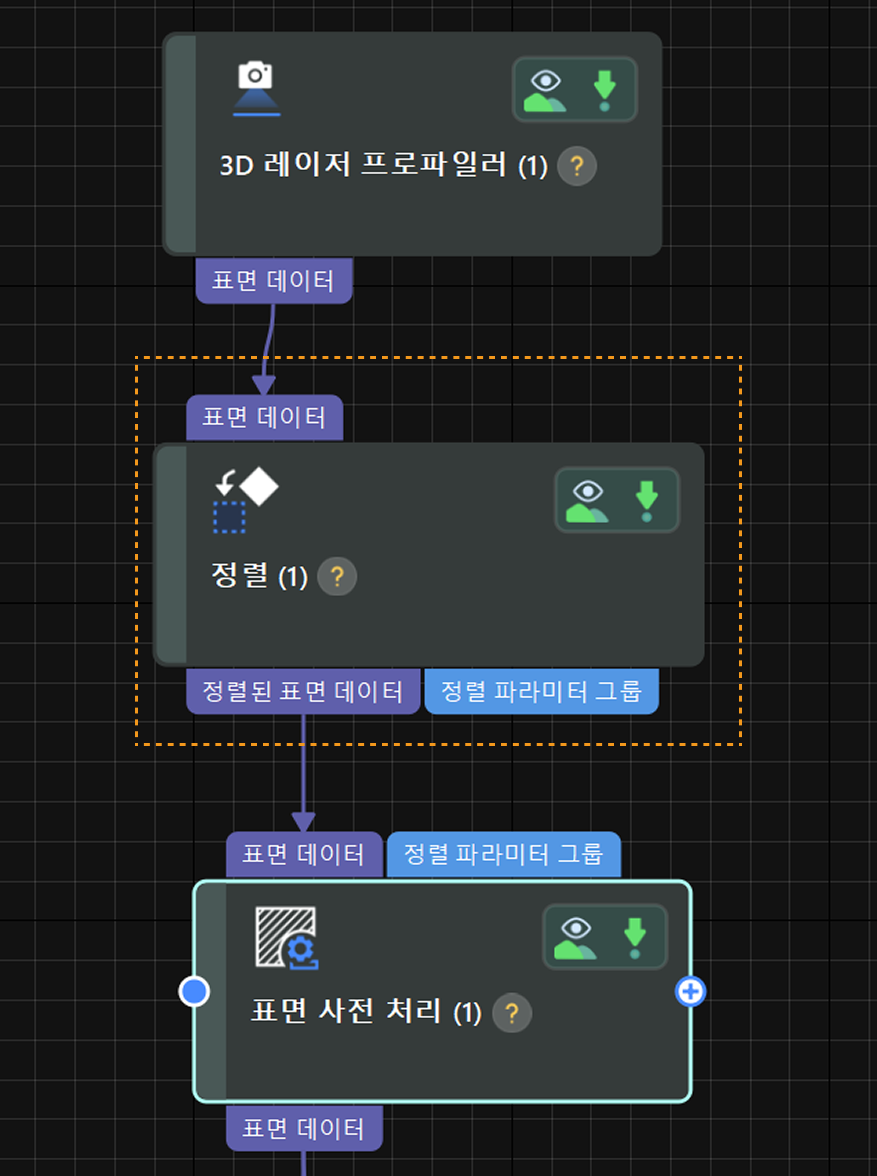Viewport: 877px width, 1176px height.
Task: Click green download arrow on 3D 레이저 프로파일러 node
Action: [605, 90]
